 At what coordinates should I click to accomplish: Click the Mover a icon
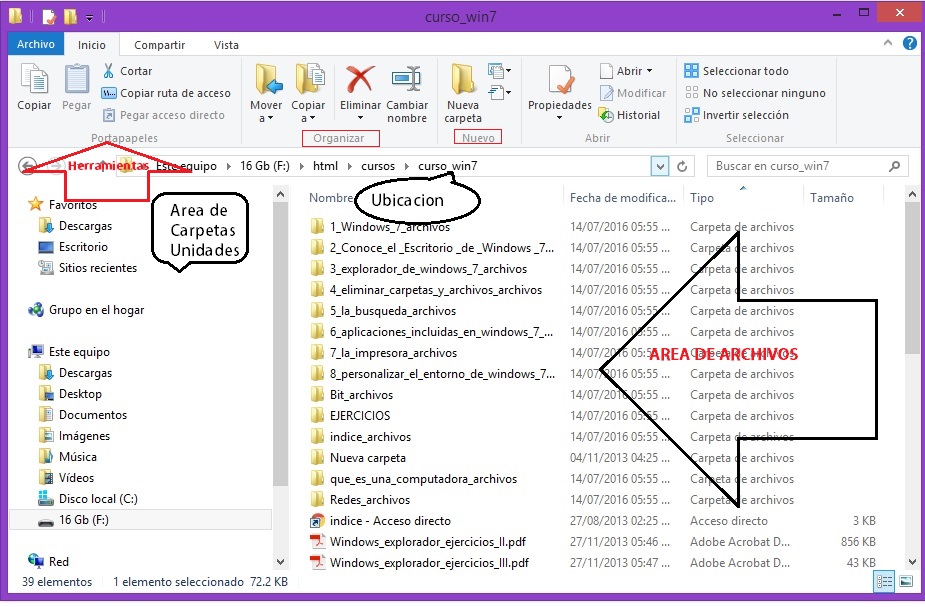[266, 80]
